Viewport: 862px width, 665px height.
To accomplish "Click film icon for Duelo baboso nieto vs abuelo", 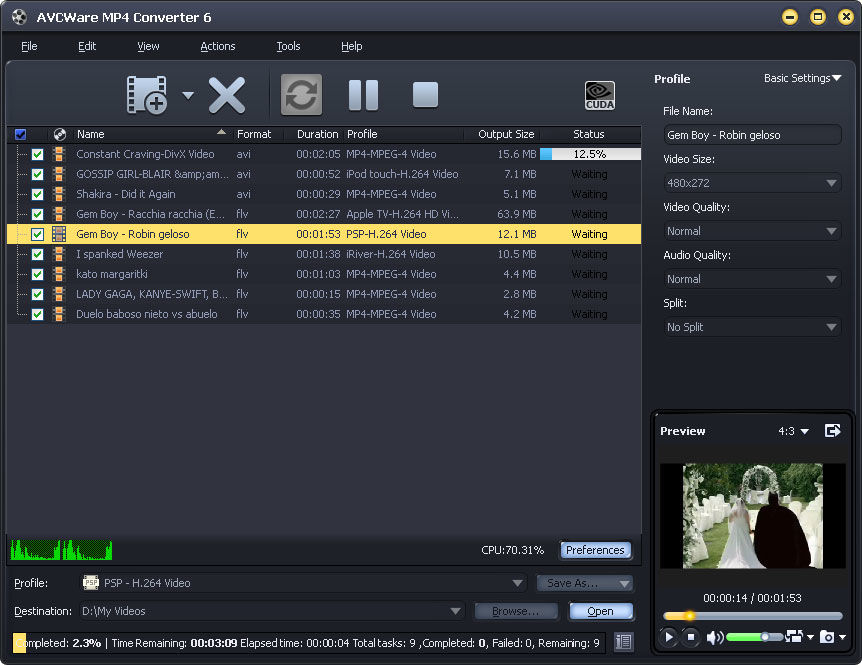I will click(x=59, y=314).
